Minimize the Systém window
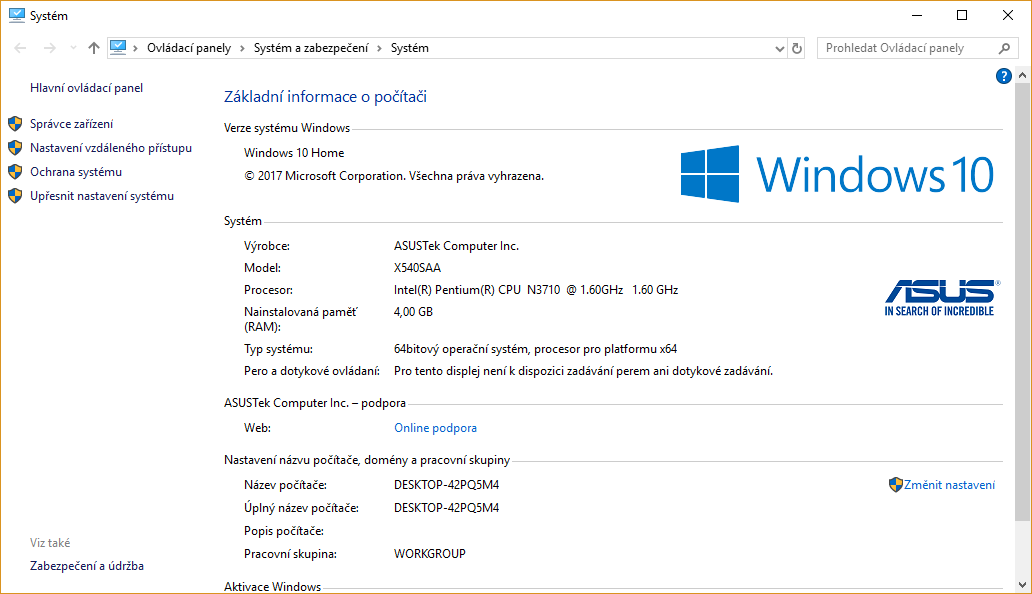The width and height of the screenshot is (1032, 594). (x=917, y=15)
